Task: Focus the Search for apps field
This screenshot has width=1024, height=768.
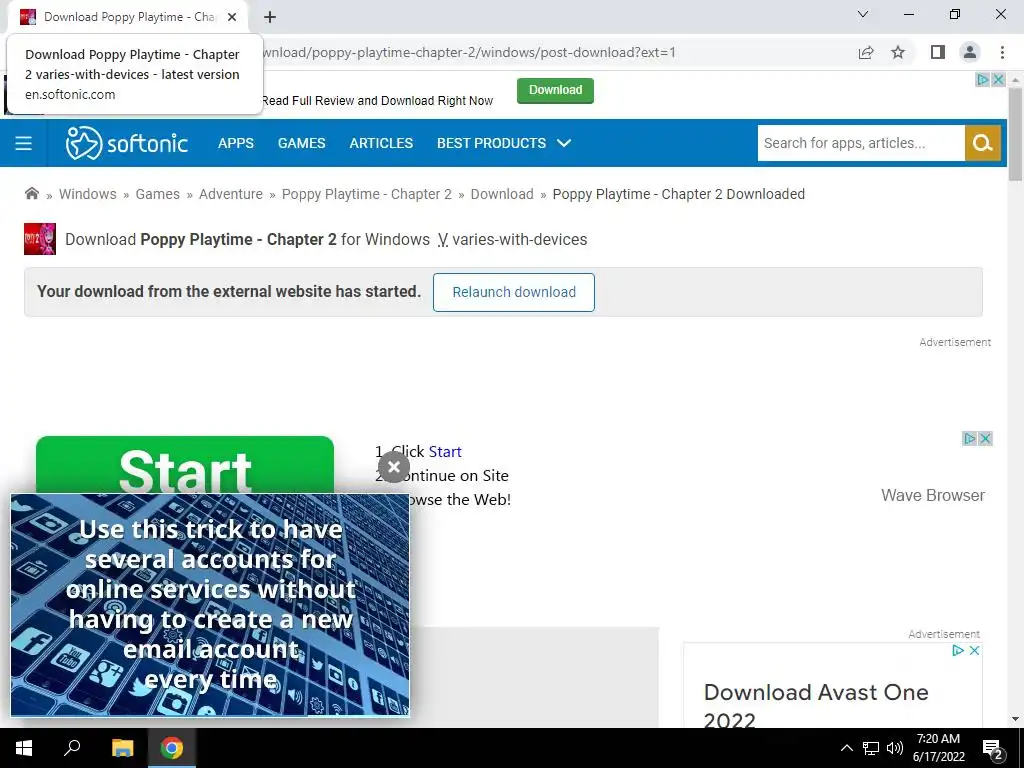Action: click(x=861, y=143)
